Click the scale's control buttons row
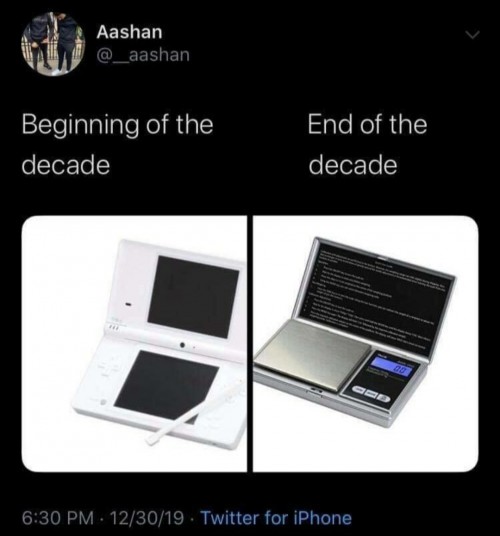This screenshot has height=536, width=500. [371, 394]
